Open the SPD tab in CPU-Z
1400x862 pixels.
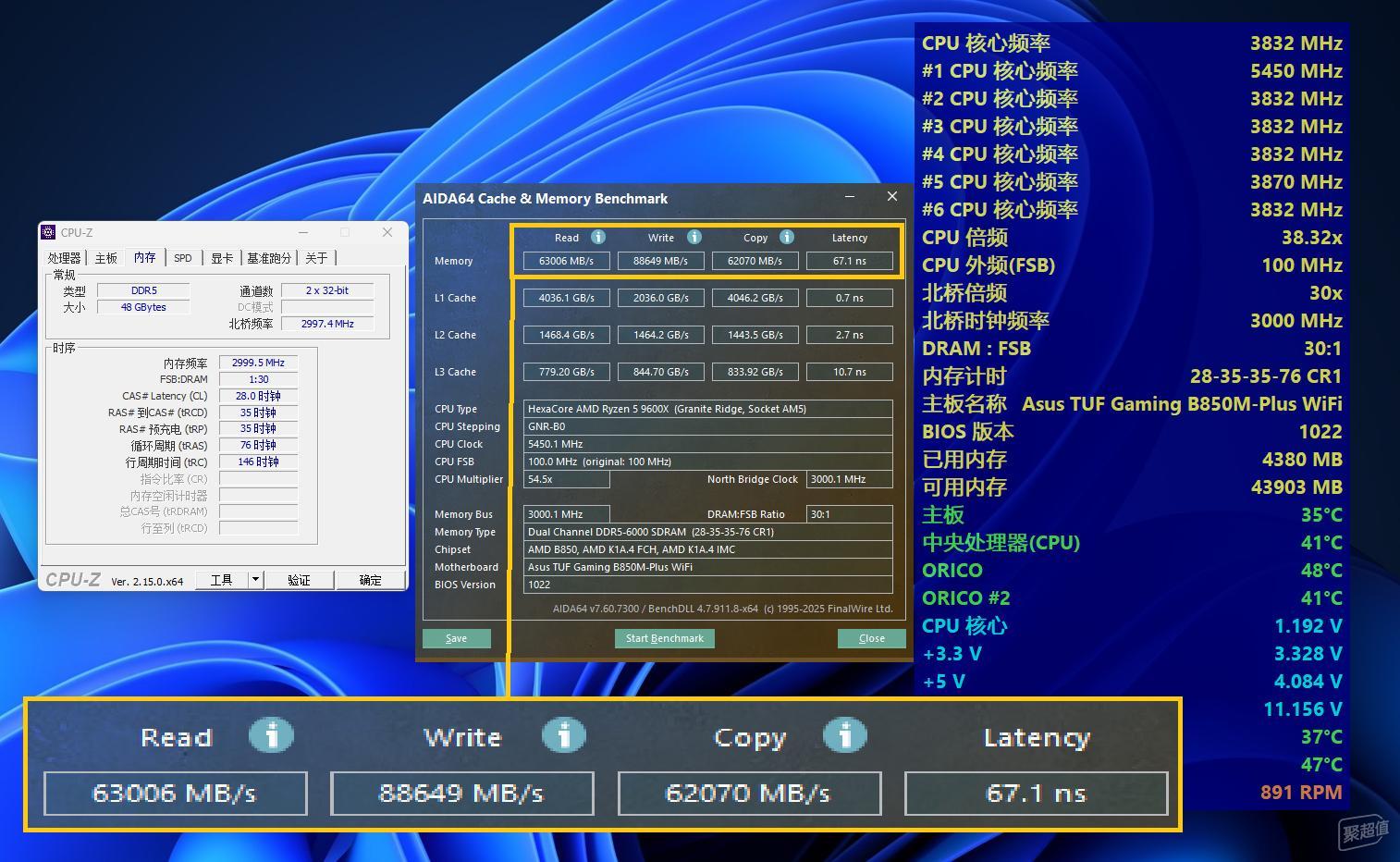coord(183,258)
